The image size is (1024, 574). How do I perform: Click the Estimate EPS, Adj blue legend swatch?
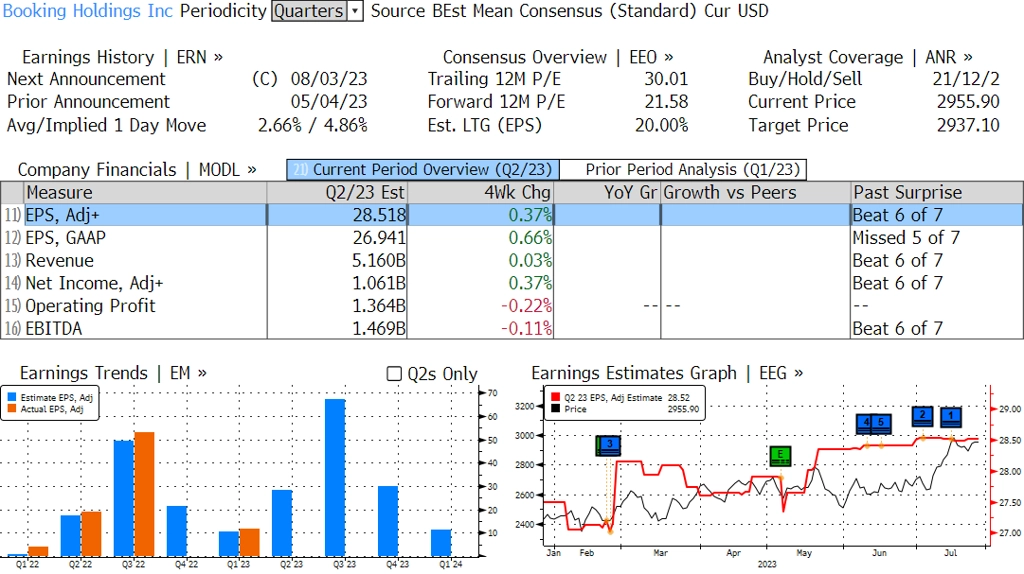[12, 398]
